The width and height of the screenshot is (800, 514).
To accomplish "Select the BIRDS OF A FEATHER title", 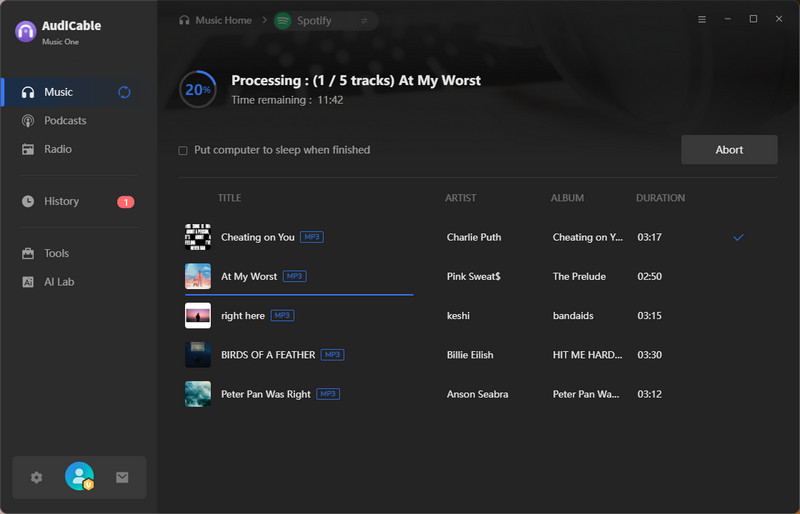I will pos(268,355).
